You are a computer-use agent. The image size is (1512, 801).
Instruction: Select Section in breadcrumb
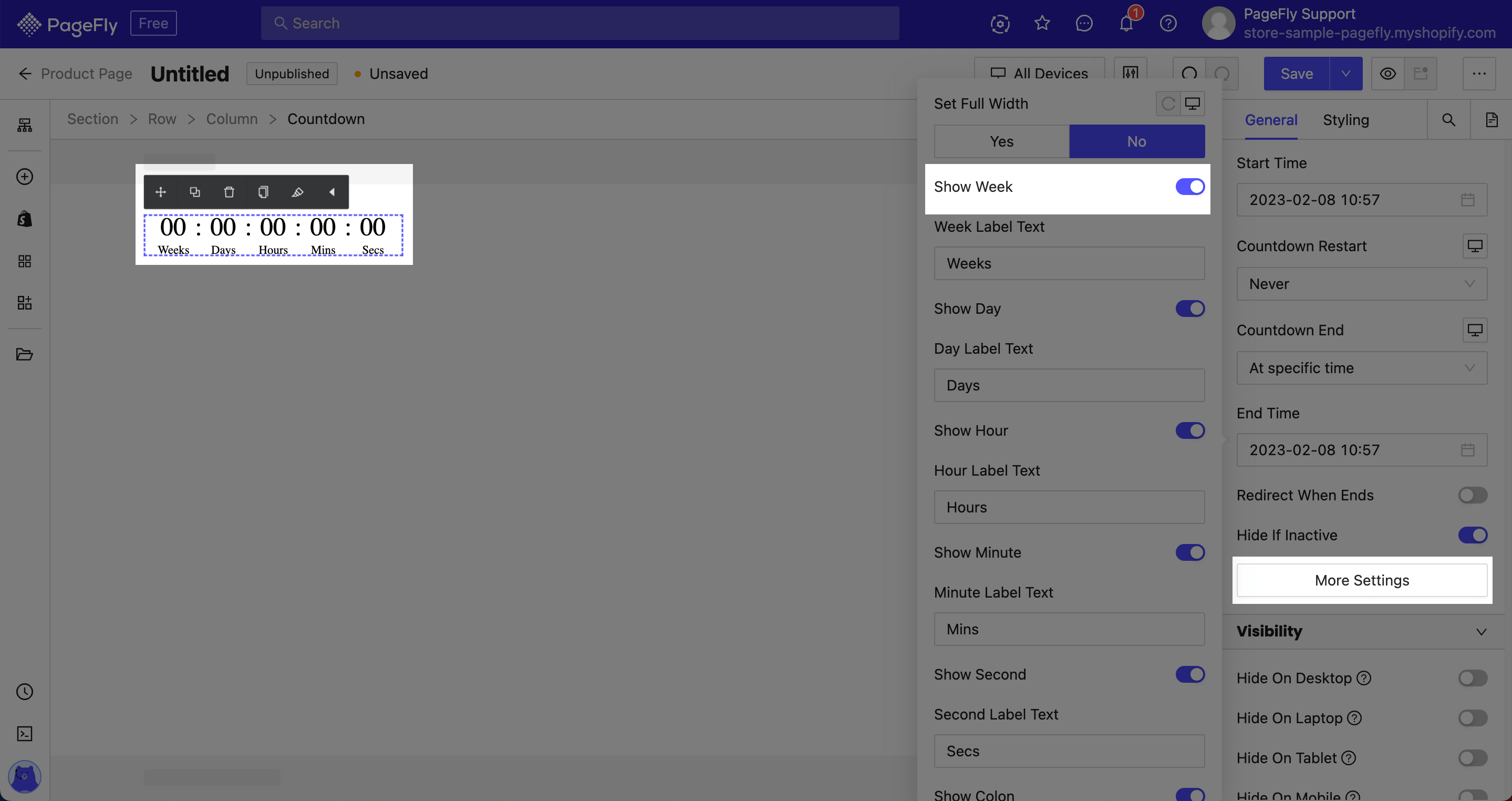pyautogui.click(x=93, y=119)
